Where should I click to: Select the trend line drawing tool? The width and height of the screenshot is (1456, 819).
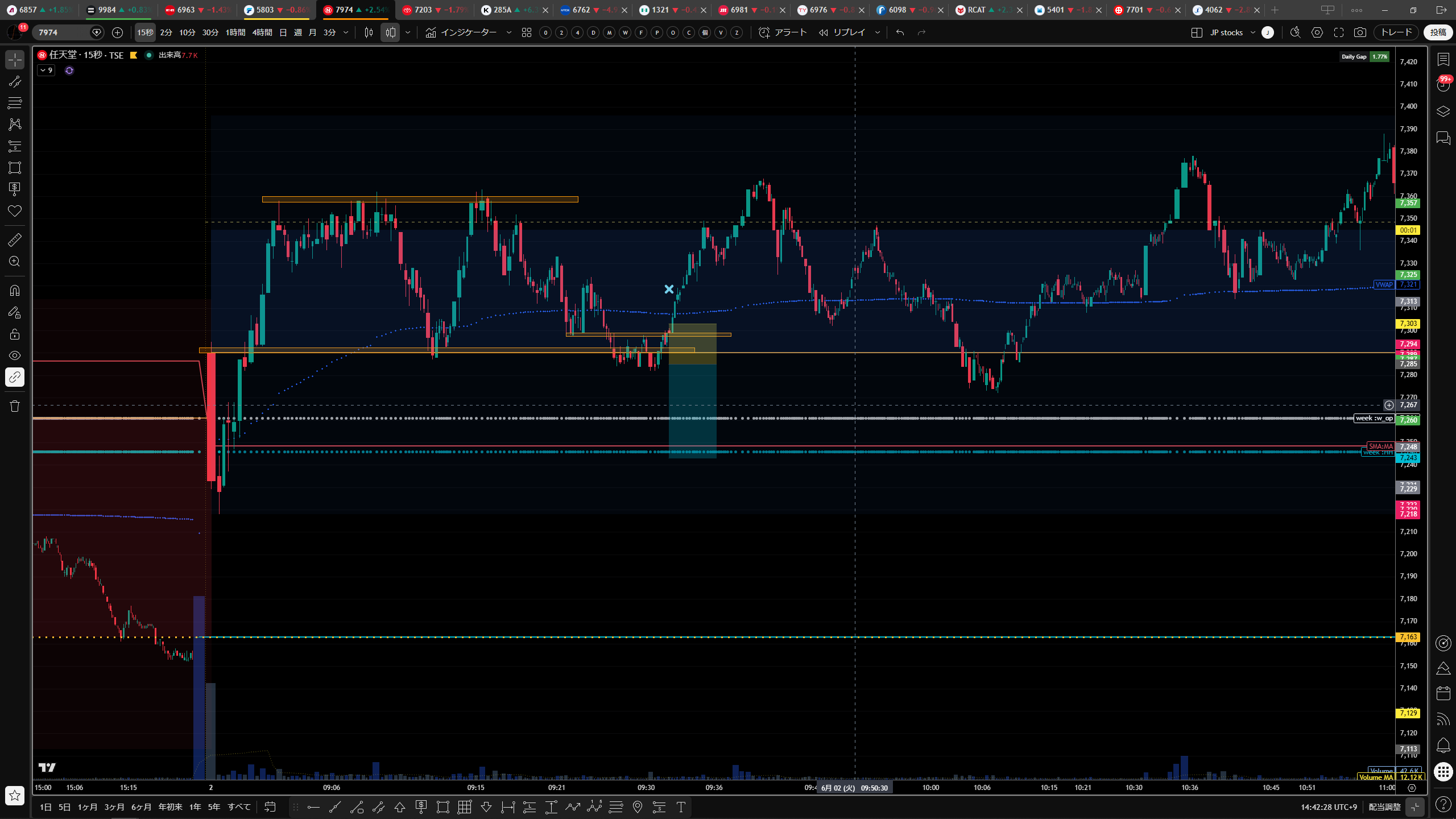pos(15,81)
